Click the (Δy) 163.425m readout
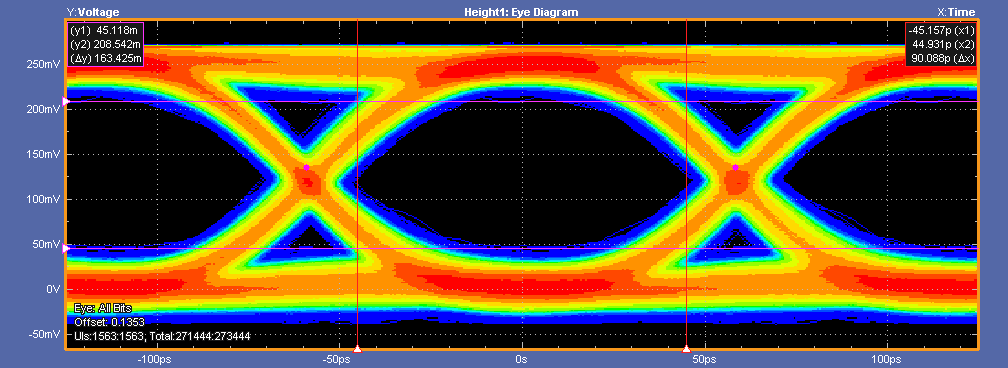This screenshot has height=368, width=1008. tap(105, 59)
